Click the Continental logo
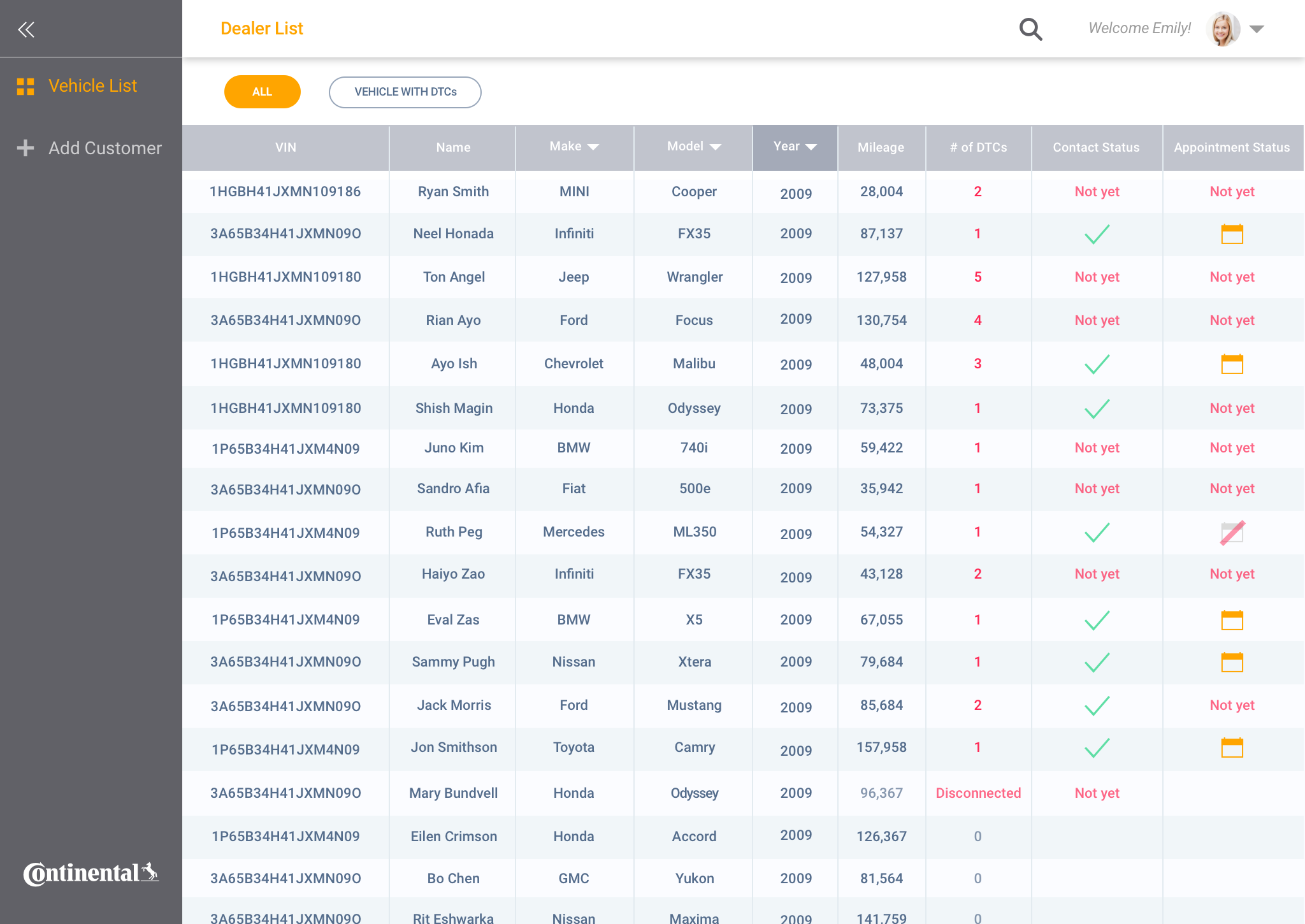Image resolution: width=1305 pixels, height=924 pixels. pos(91,873)
